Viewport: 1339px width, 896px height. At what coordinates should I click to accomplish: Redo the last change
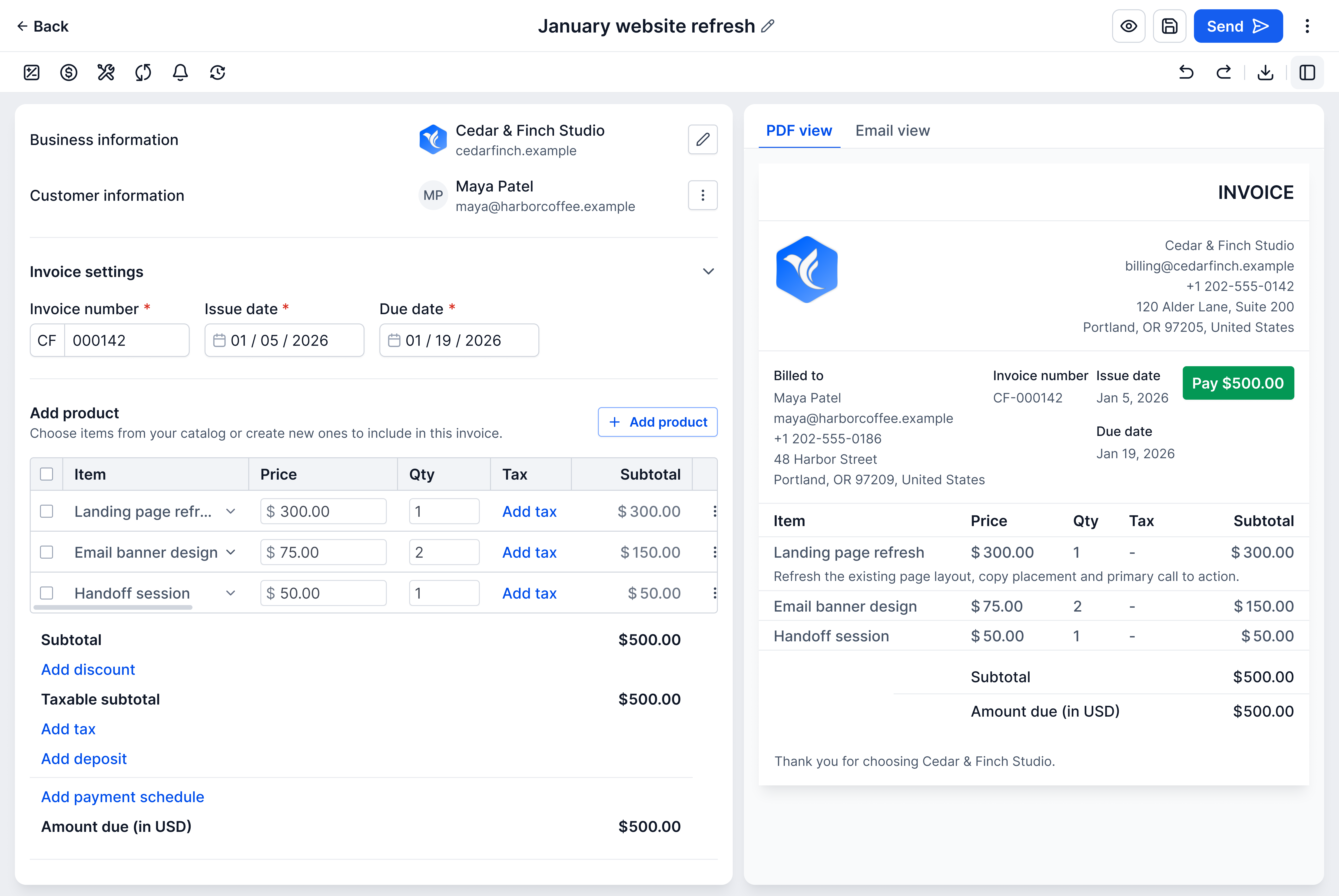(1223, 72)
